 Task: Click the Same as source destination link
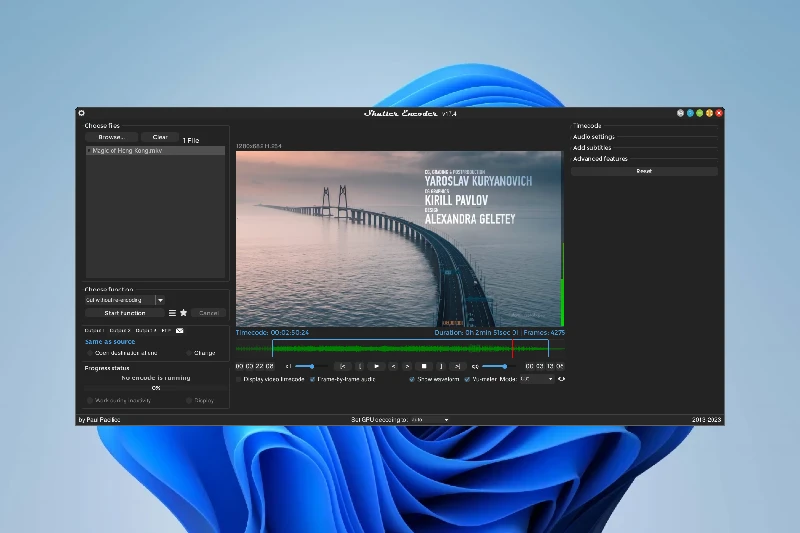coord(110,342)
